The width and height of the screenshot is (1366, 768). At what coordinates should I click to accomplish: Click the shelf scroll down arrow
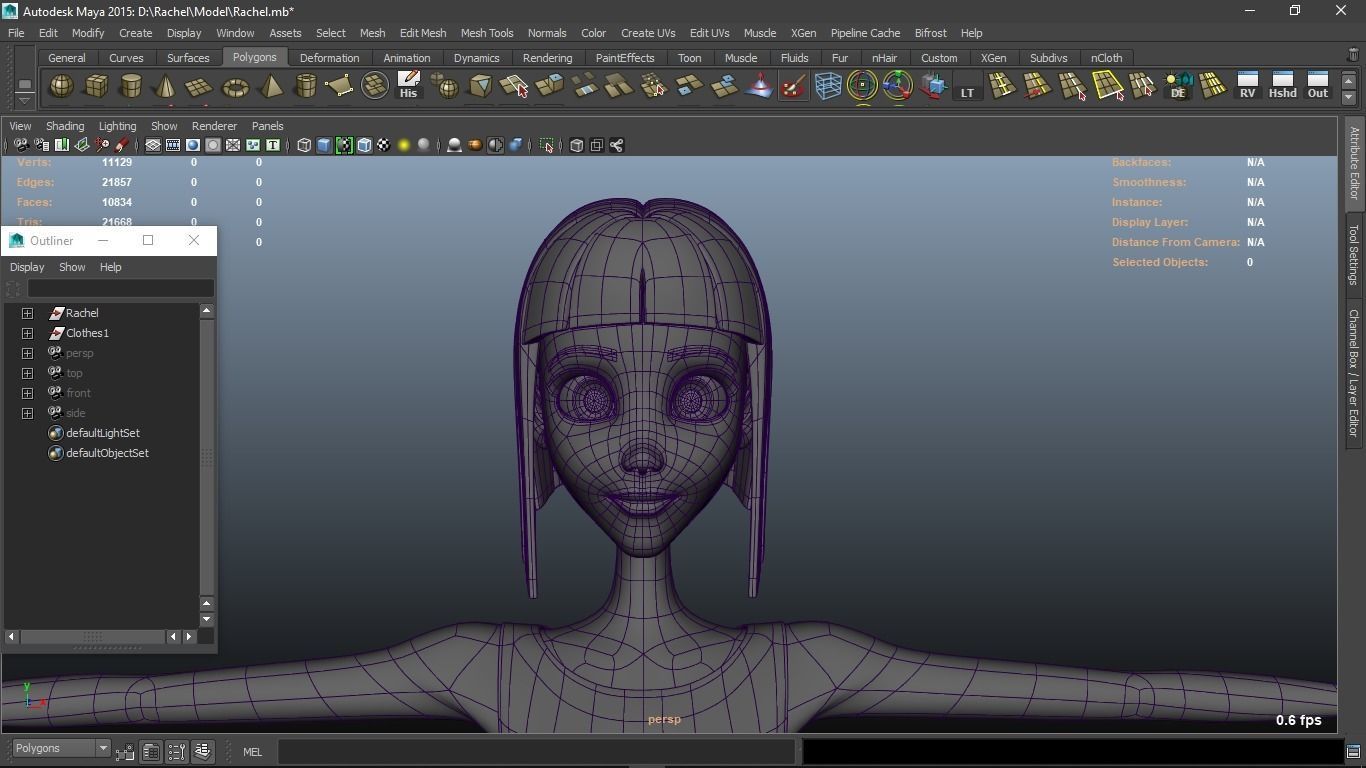coord(1349,97)
